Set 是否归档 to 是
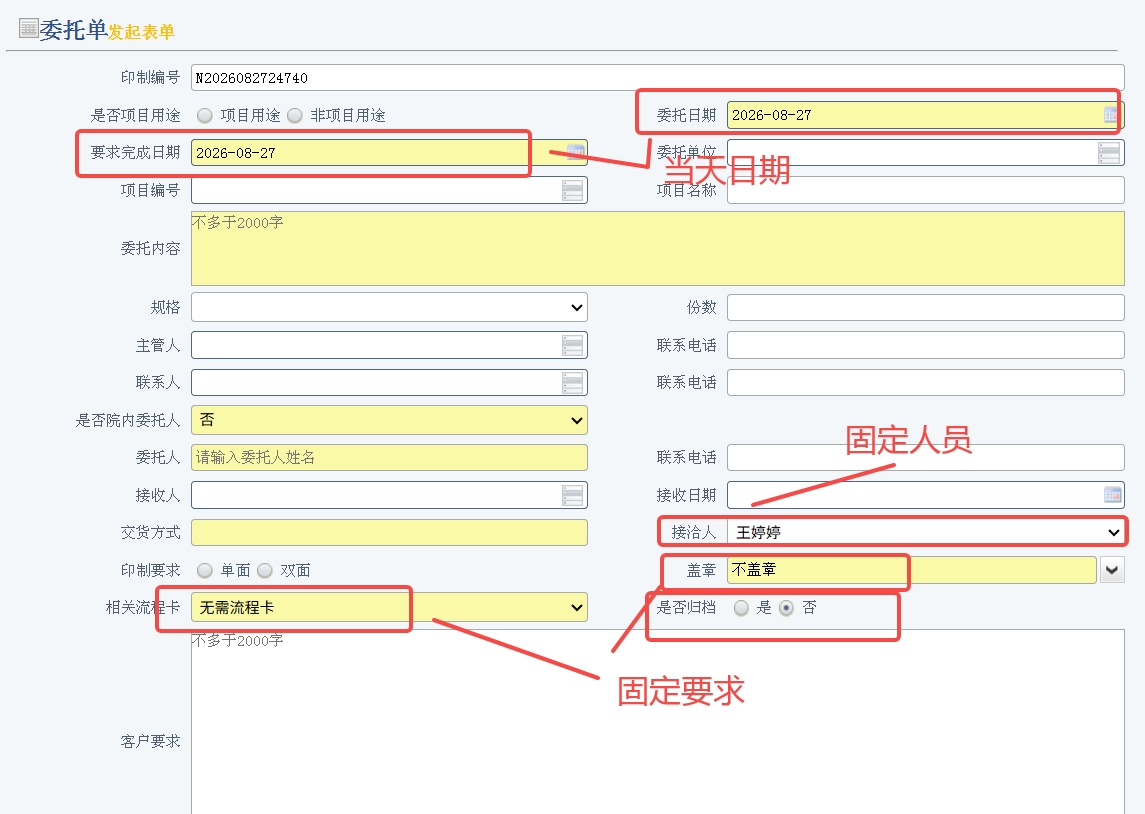The image size is (1145, 814). [741, 607]
